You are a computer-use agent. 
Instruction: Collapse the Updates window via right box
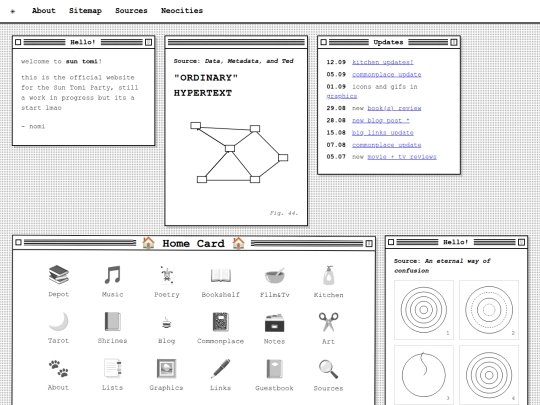click(x=454, y=42)
